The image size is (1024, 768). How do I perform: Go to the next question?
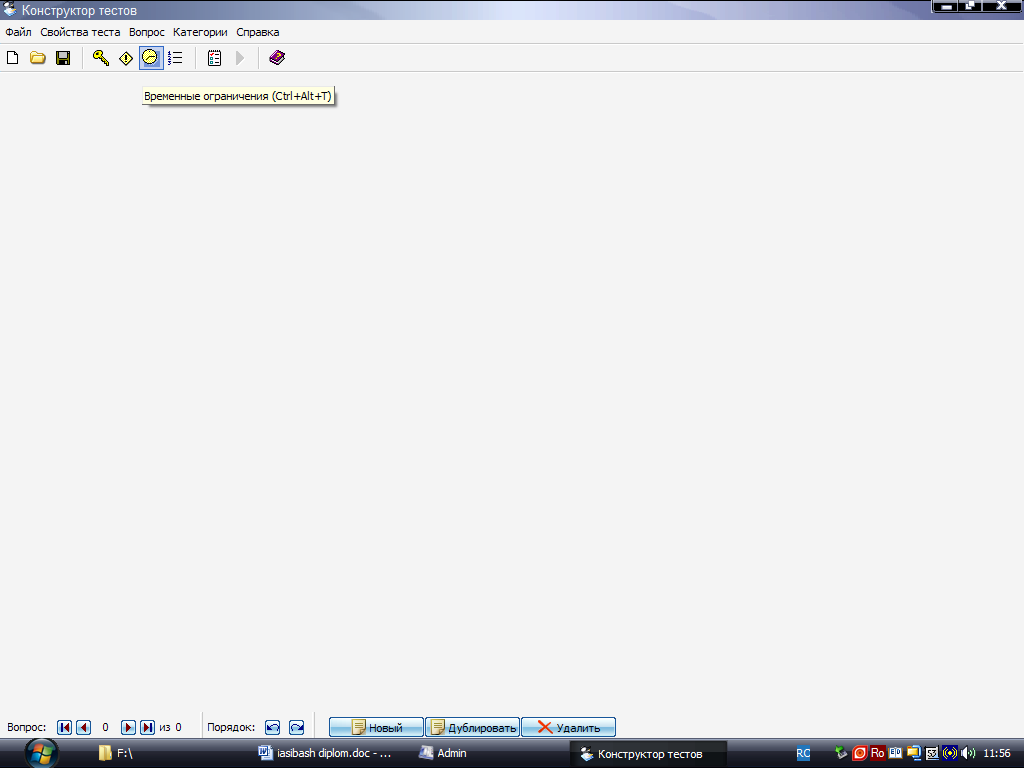click(129, 727)
